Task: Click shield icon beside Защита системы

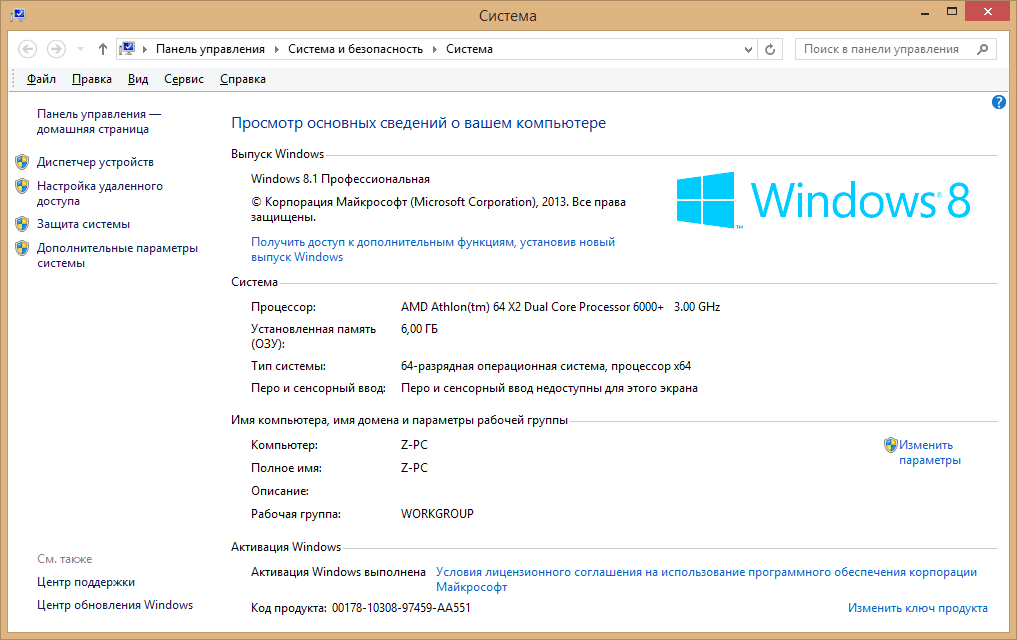Action: pos(22,224)
